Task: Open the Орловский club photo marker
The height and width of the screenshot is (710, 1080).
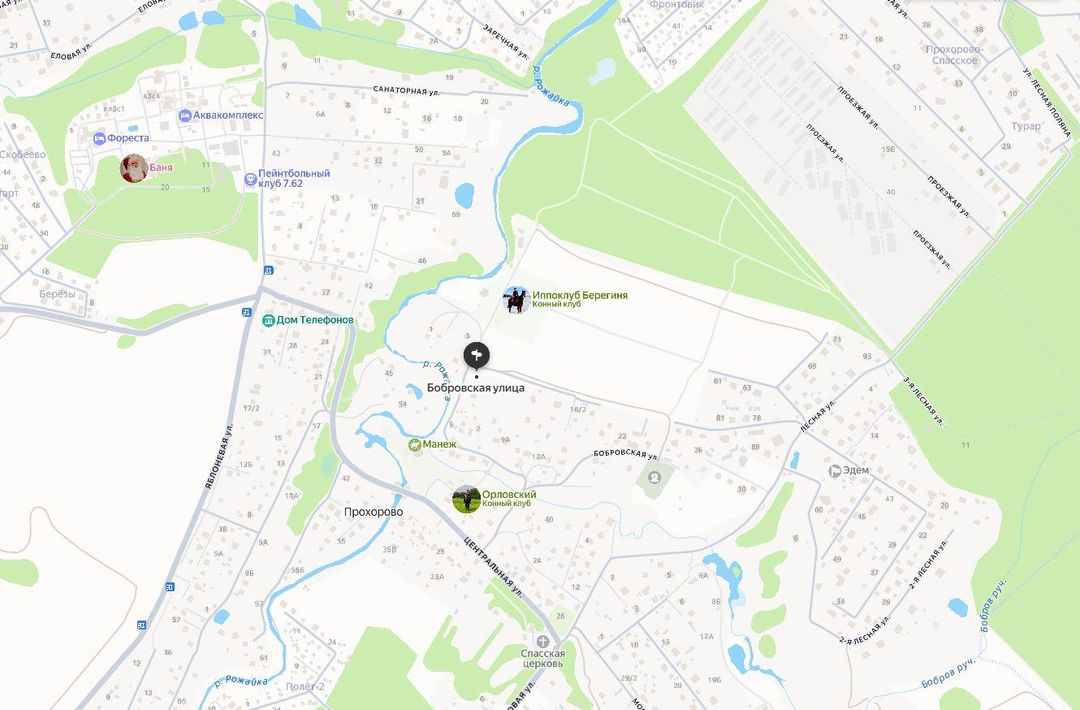Action: 466,499
